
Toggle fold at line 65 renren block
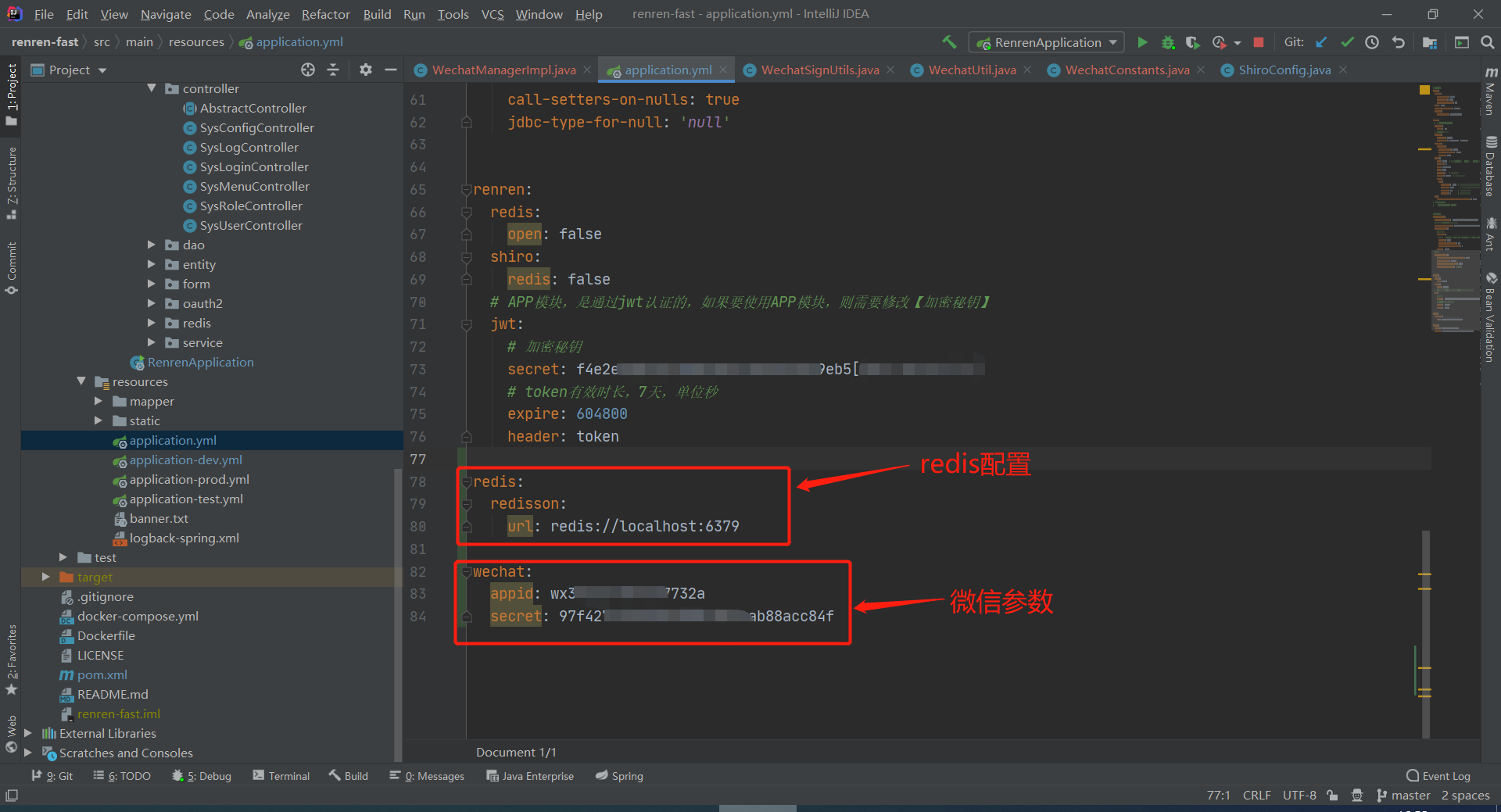click(467, 190)
